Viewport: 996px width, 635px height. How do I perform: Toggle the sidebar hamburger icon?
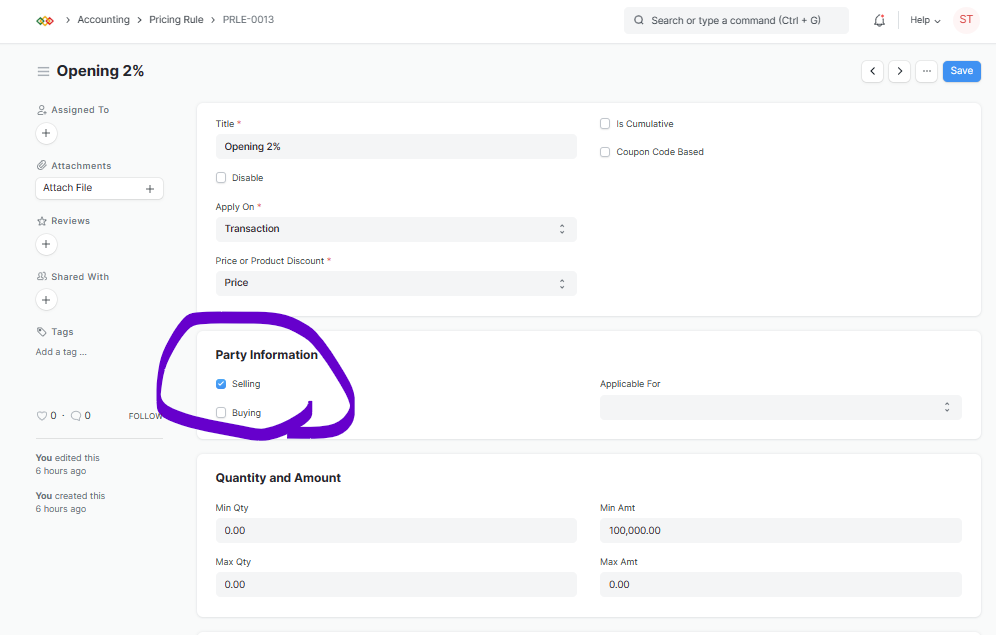(43, 71)
